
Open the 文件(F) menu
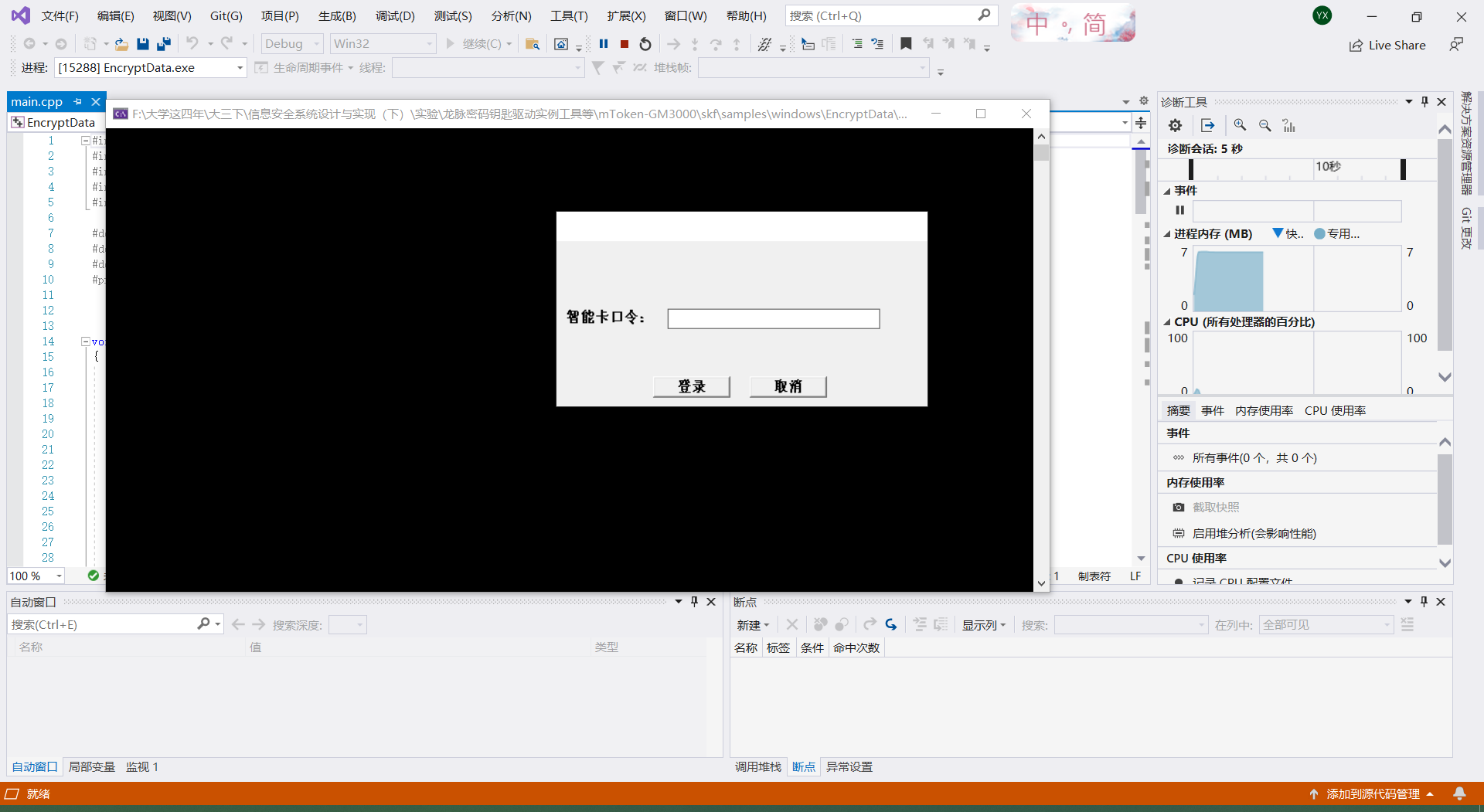(60, 15)
